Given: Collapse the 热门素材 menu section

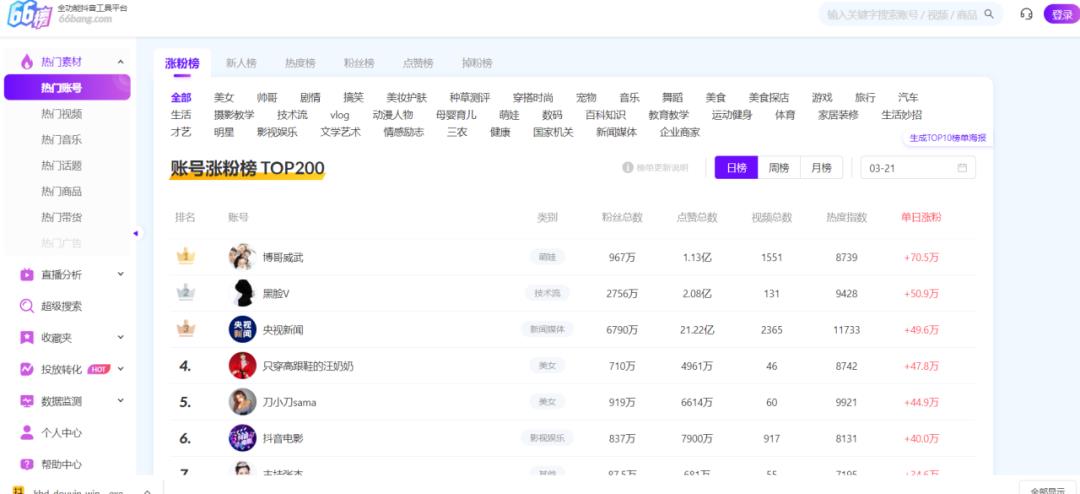Looking at the screenshot, I should [x=120, y=62].
